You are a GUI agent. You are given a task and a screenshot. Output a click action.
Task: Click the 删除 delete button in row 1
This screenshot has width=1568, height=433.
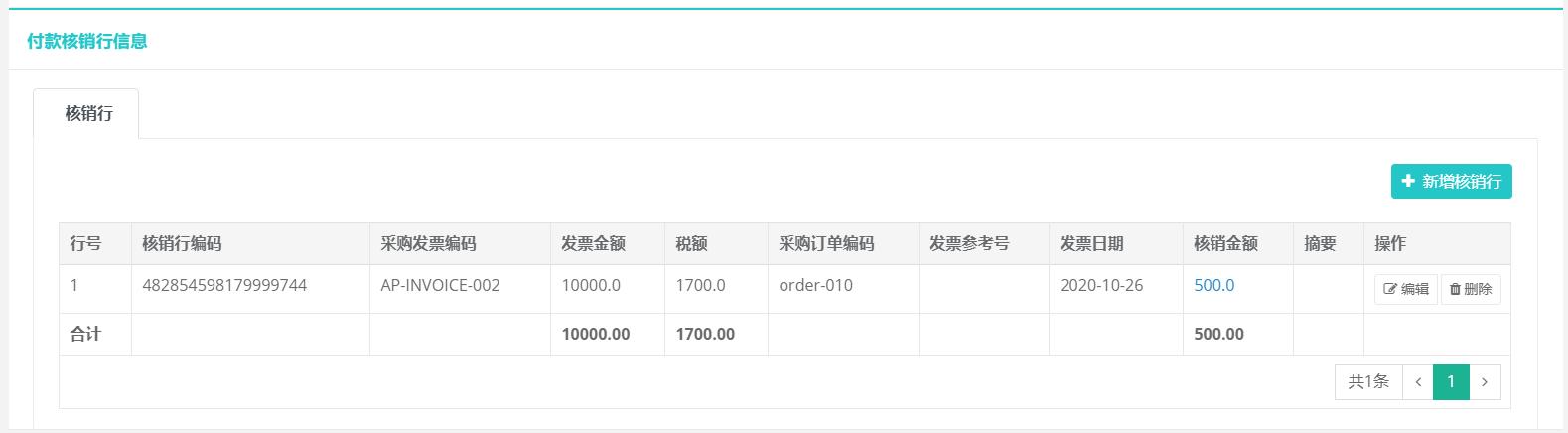tap(1471, 289)
